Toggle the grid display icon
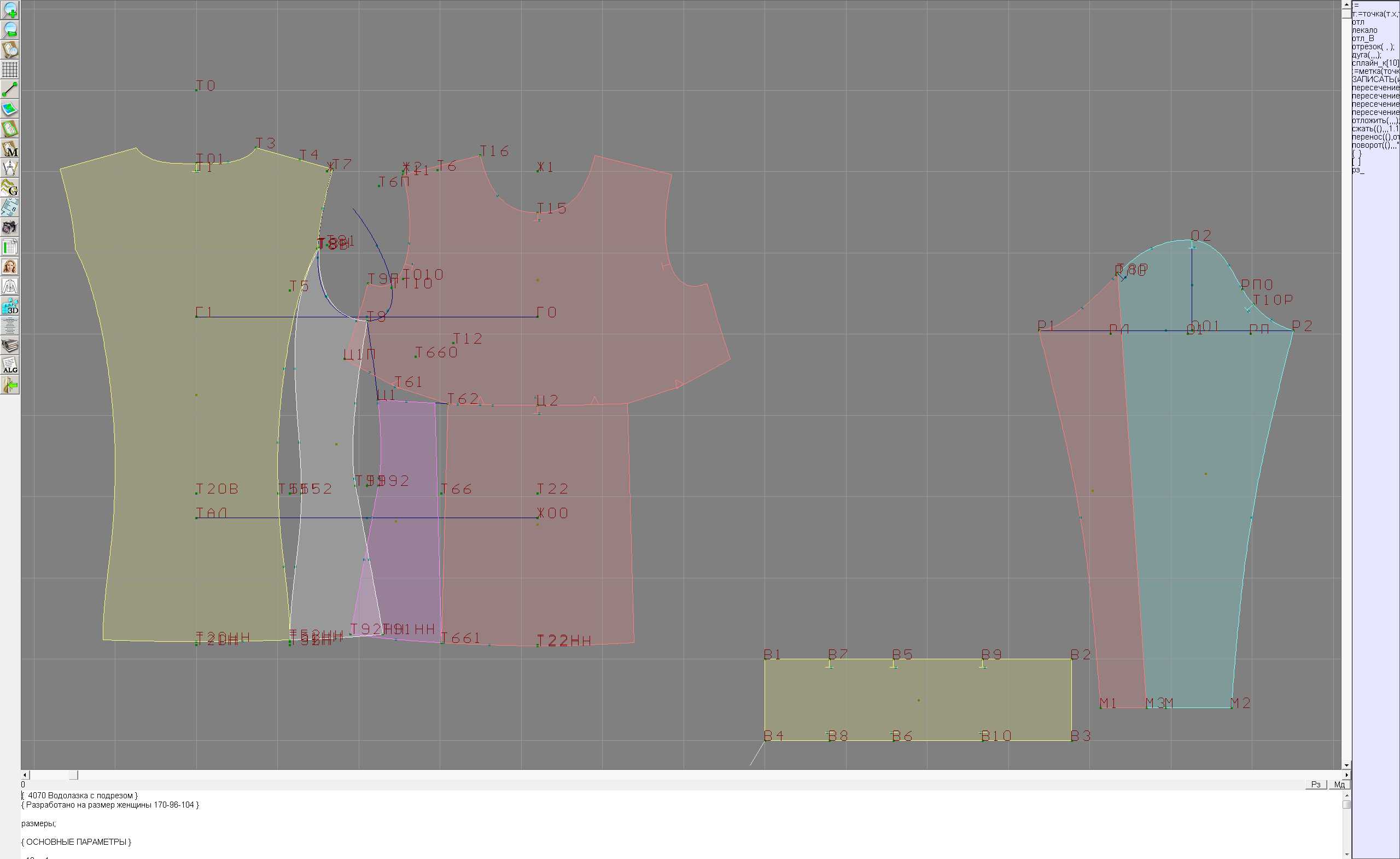This screenshot has width=1400, height=859. point(10,69)
